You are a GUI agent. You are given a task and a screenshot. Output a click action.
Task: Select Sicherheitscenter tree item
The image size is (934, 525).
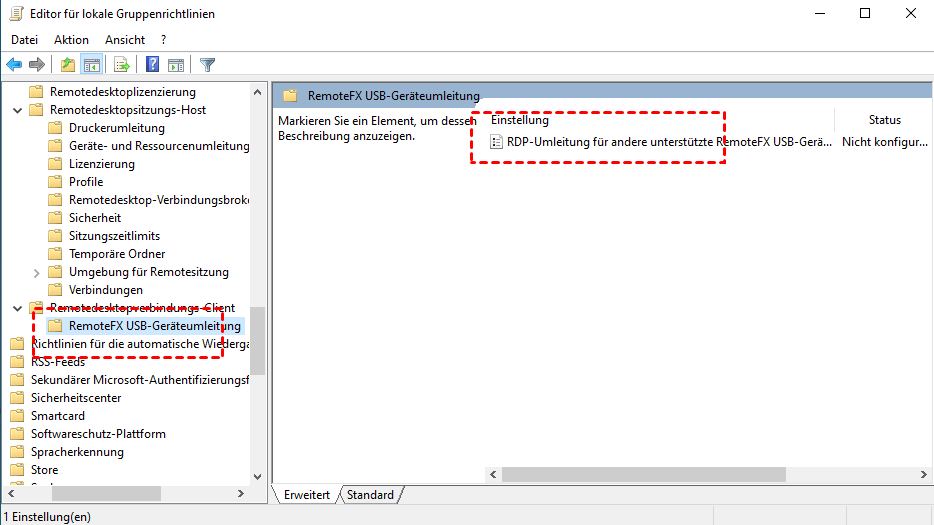[x=76, y=397]
